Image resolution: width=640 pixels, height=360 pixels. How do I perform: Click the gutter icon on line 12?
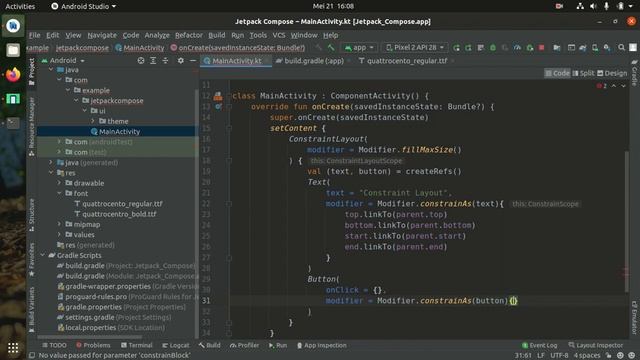click(218, 96)
